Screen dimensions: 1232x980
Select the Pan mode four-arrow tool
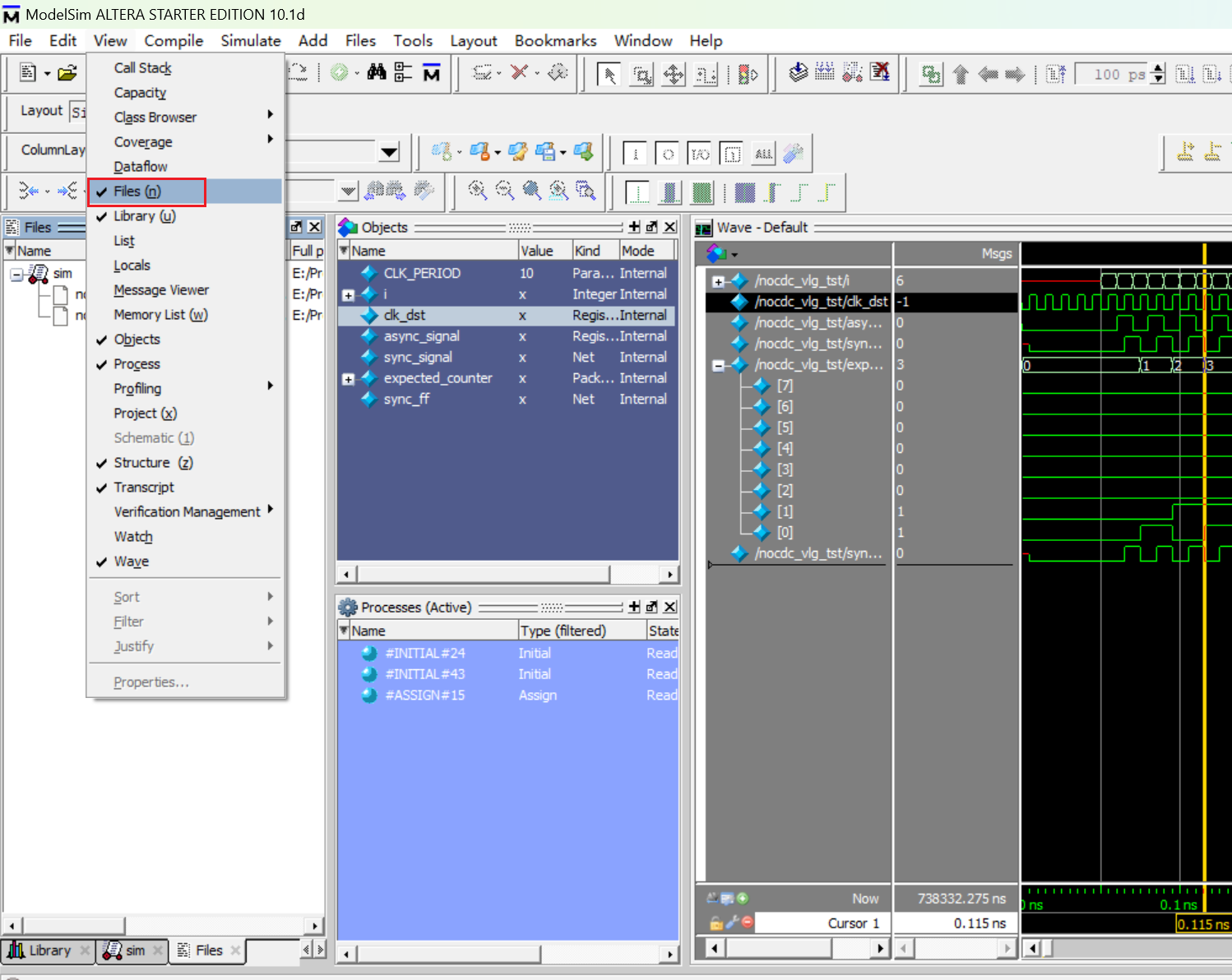coord(674,75)
